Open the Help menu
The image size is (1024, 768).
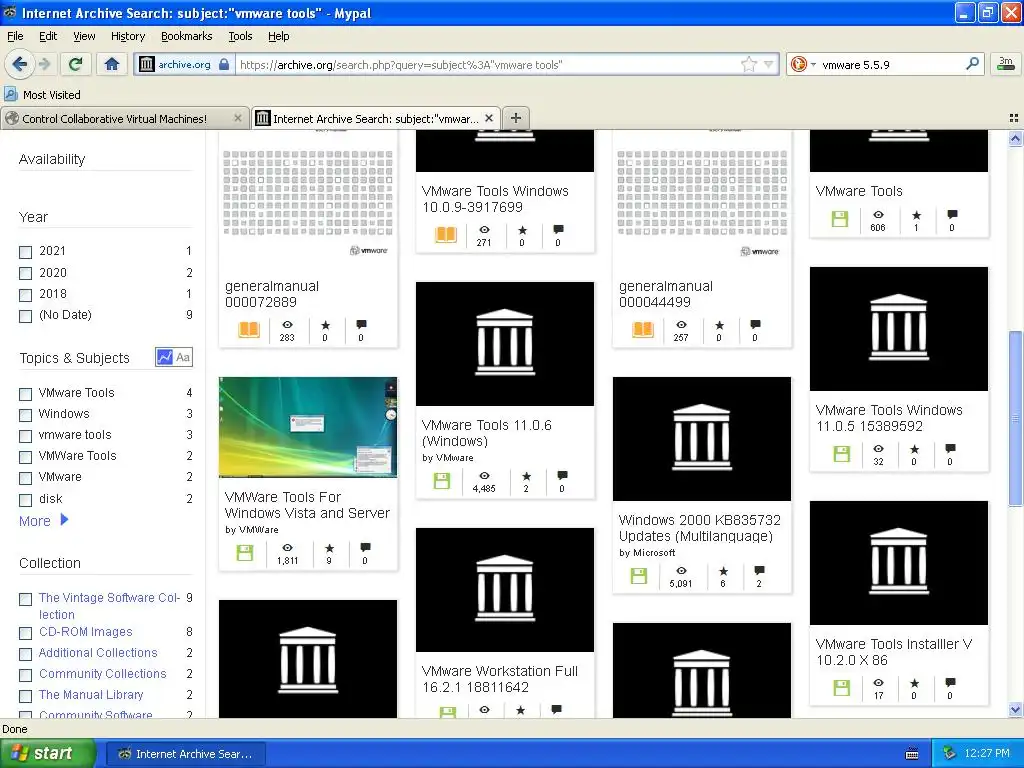(x=279, y=36)
